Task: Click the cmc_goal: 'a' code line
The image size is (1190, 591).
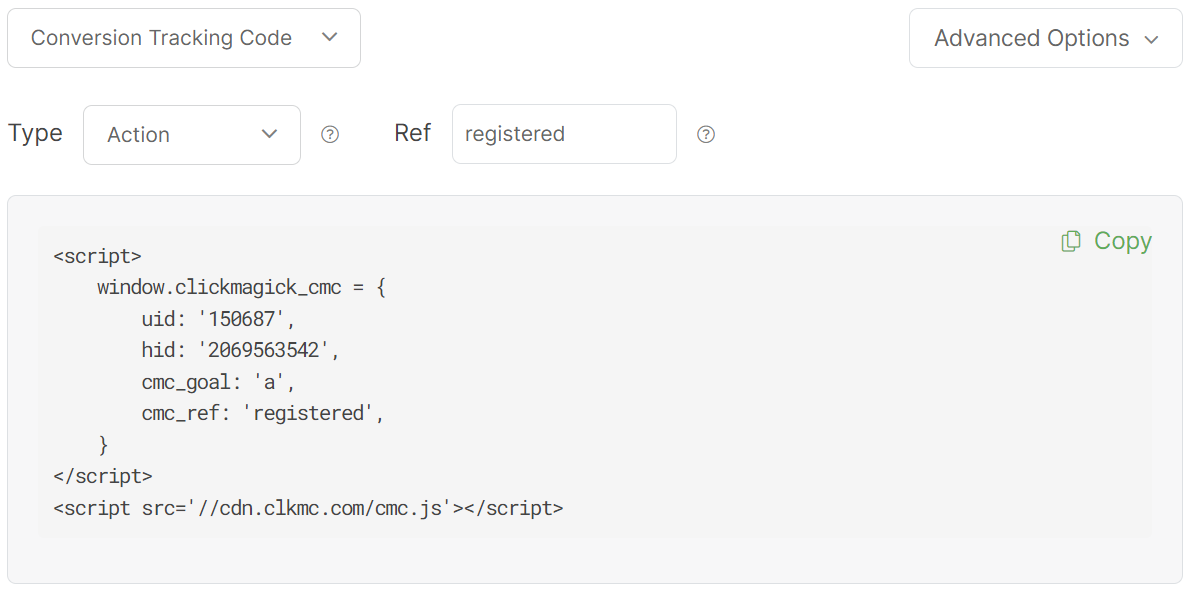Action: [219, 382]
